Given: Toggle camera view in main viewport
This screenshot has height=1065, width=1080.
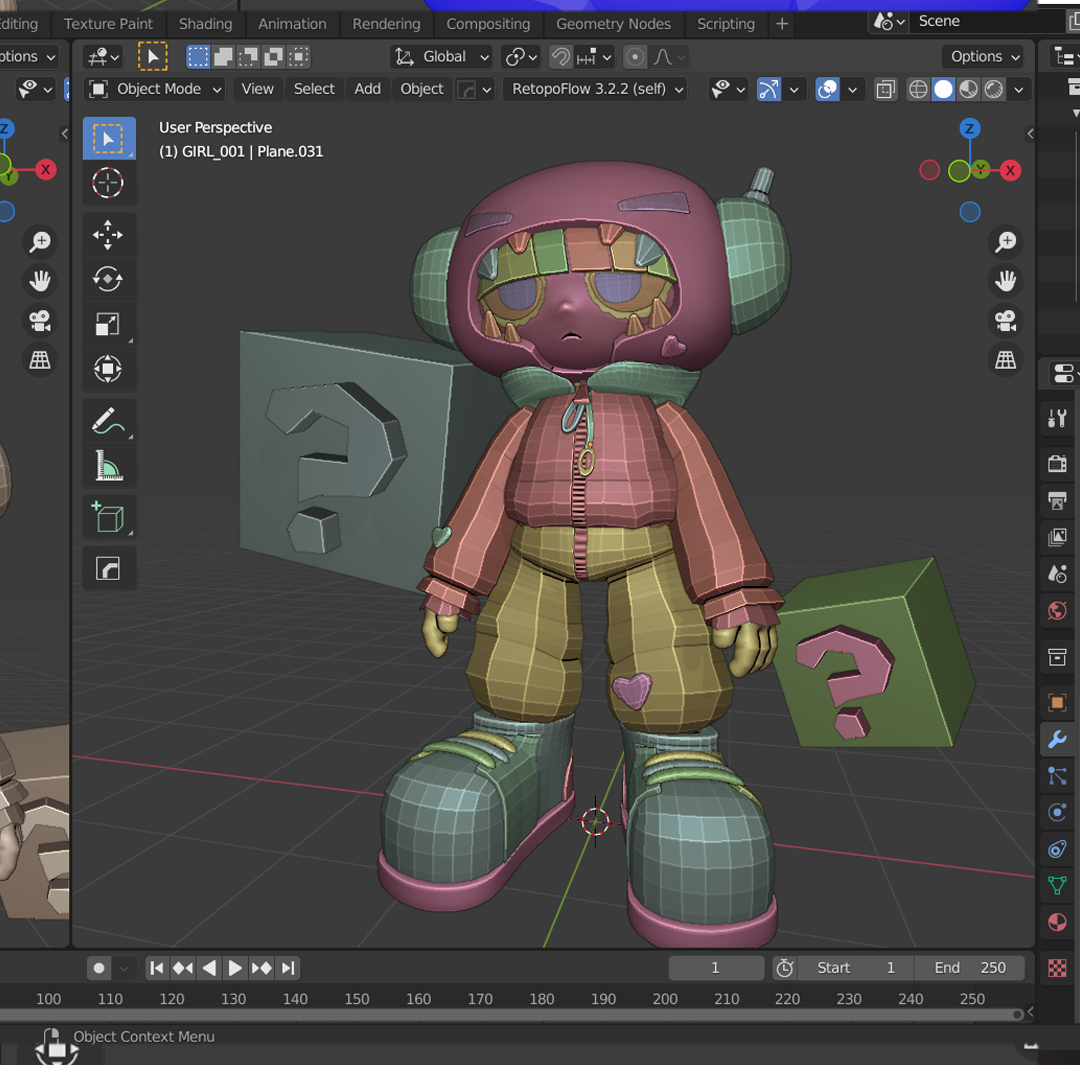Looking at the screenshot, I should point(1005,320).
